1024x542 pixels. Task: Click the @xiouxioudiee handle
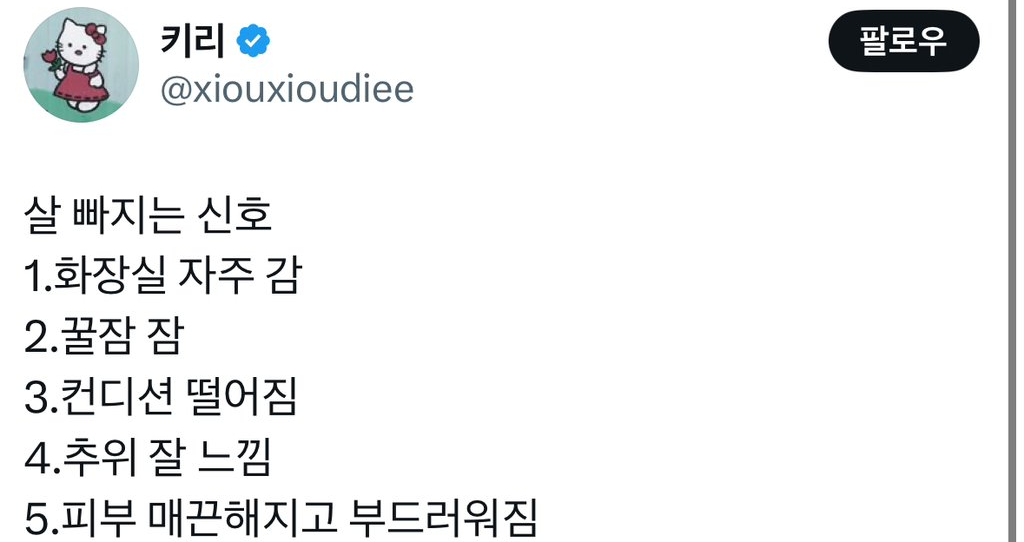[286, 89]
